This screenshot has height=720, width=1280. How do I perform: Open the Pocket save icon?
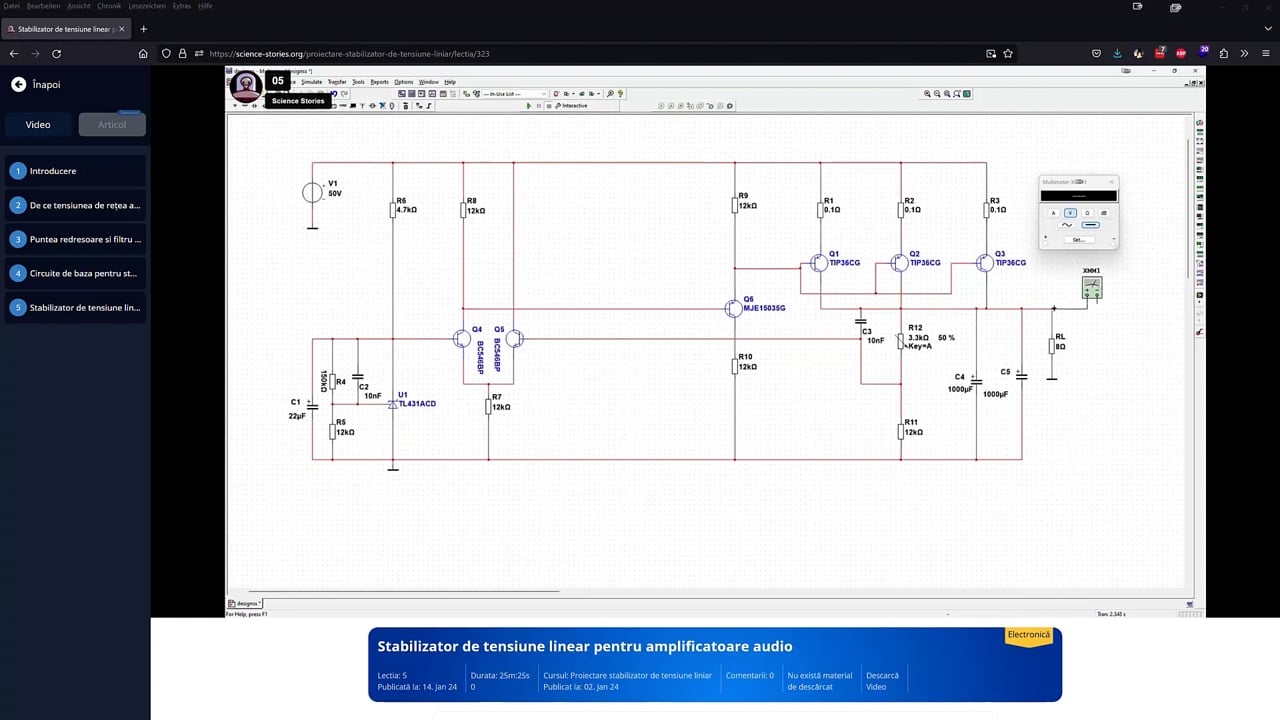coord(1096,54)
